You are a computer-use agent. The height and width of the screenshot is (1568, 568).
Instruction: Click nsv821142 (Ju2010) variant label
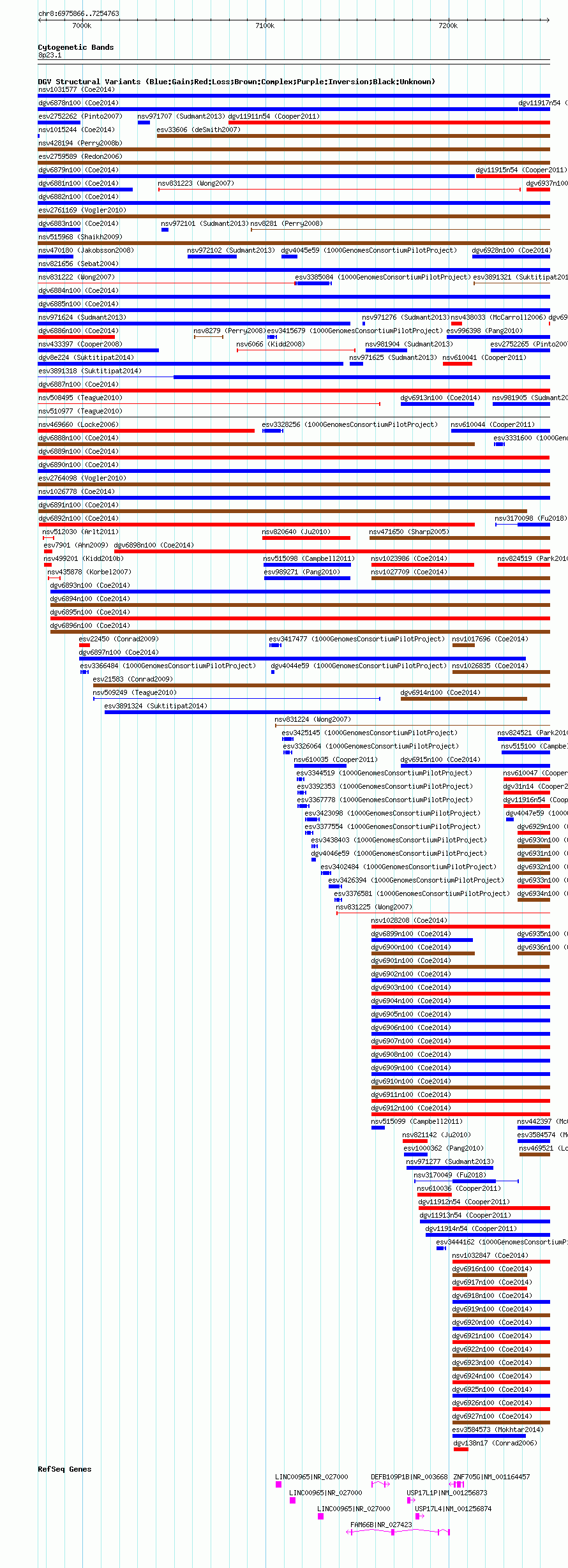click(x=437, y=1135)
